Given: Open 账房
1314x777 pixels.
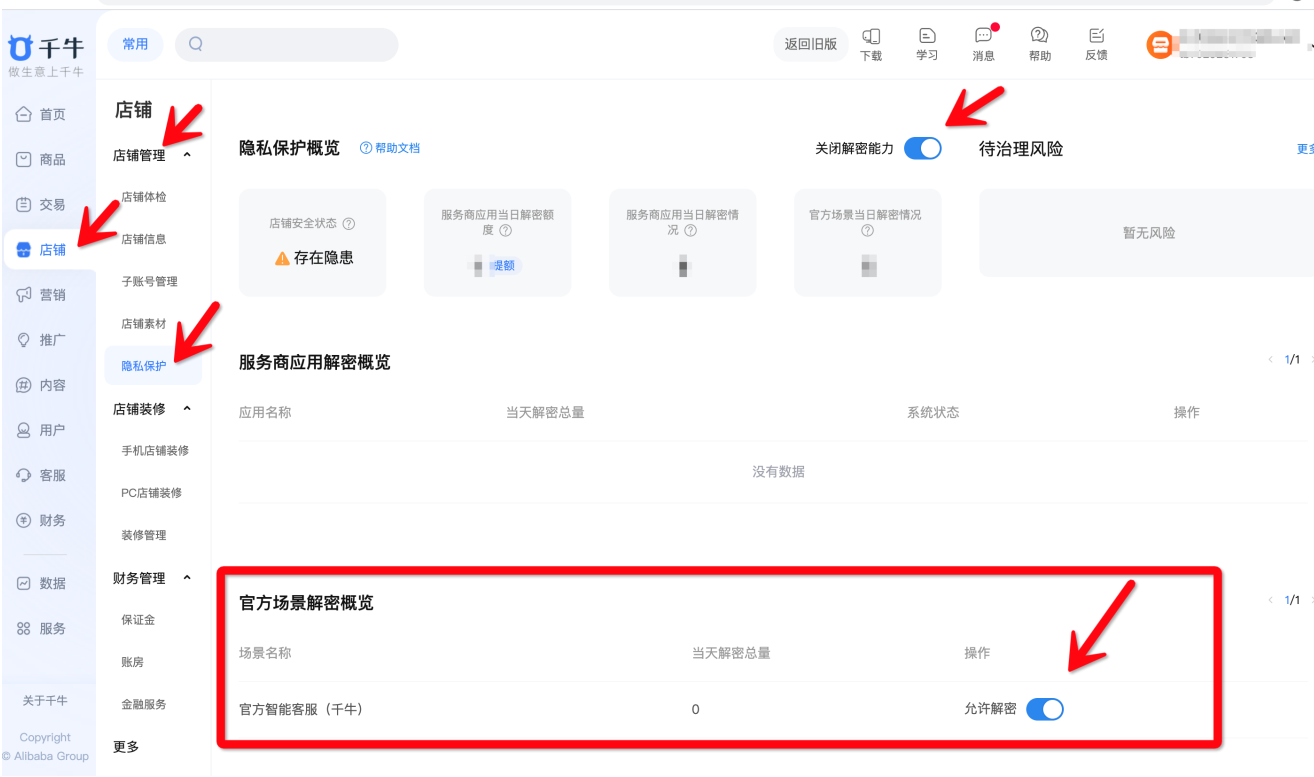Looking at the screenshot, I should (x=133, y=662).
